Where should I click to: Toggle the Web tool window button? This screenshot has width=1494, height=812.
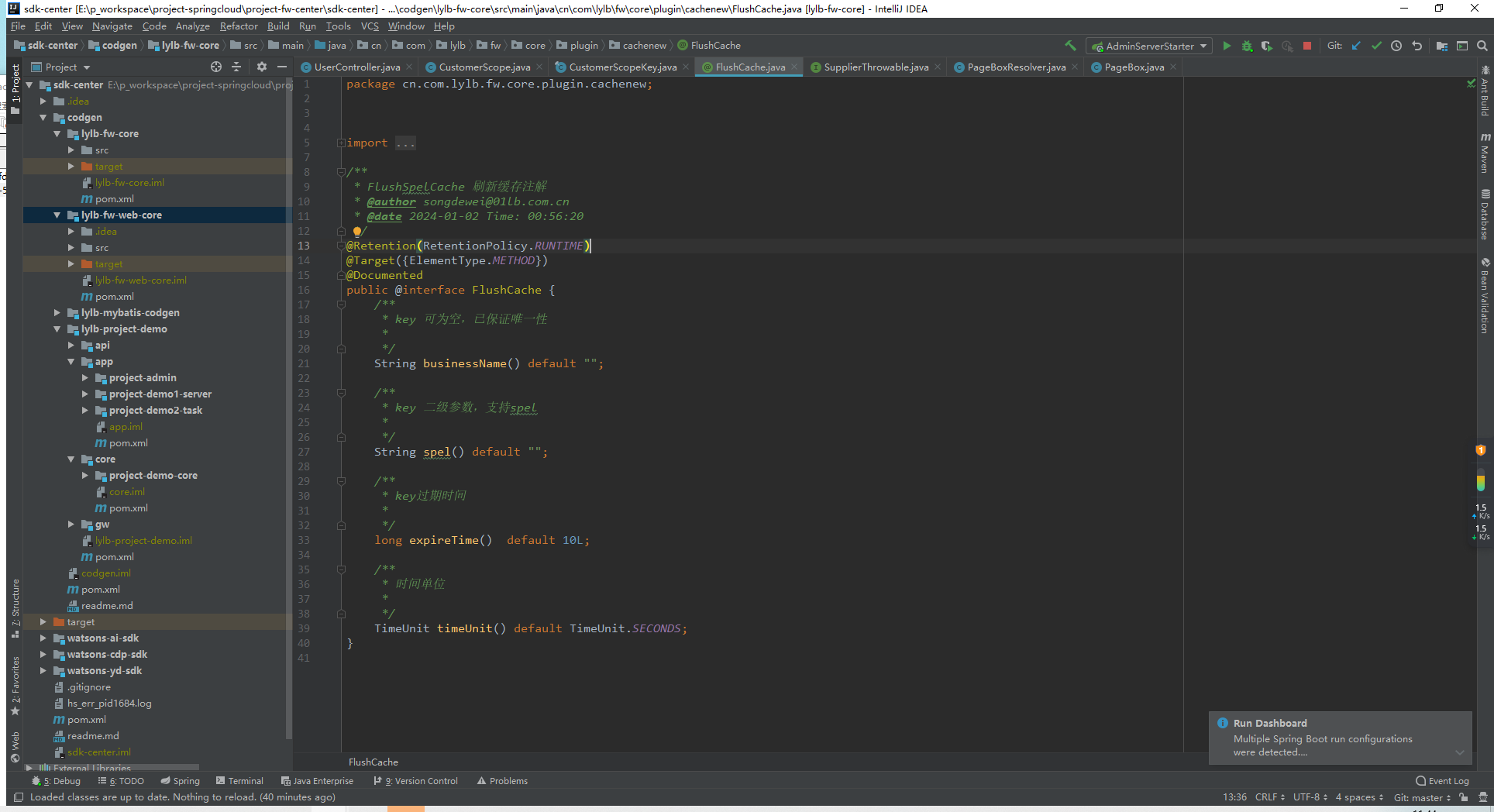point(15,747)
